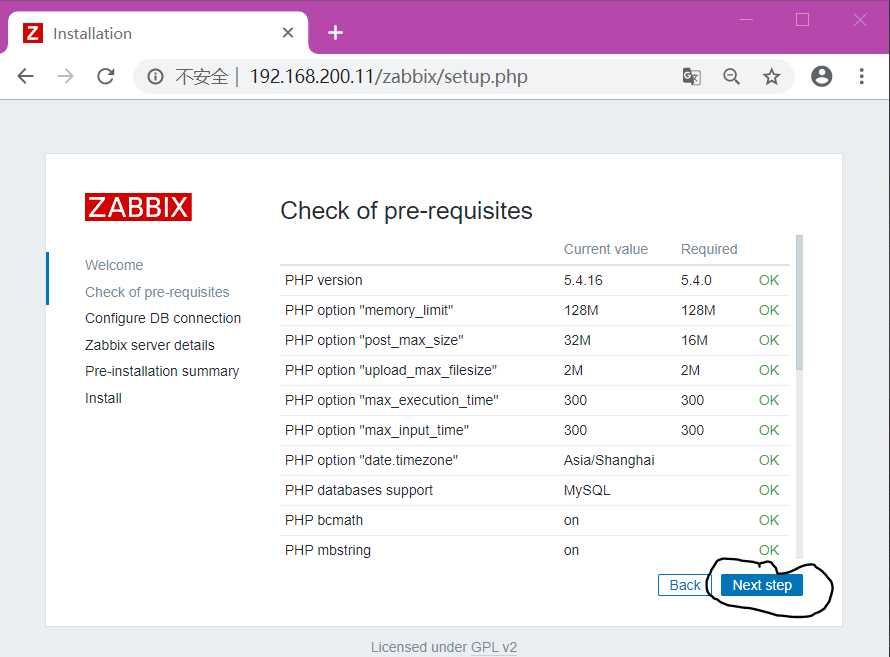Click PHP option "date.timezone" label
Screen dimensions: 890x657
point(371,460)
